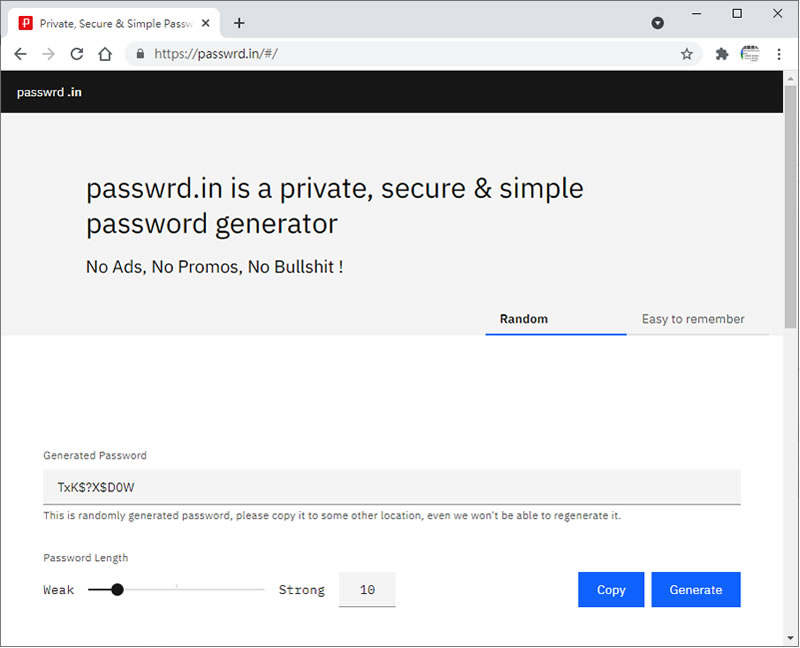Viewport: 800px width, 648px height.
Task: Click the password length number field
Action: (x=367, y=590)
